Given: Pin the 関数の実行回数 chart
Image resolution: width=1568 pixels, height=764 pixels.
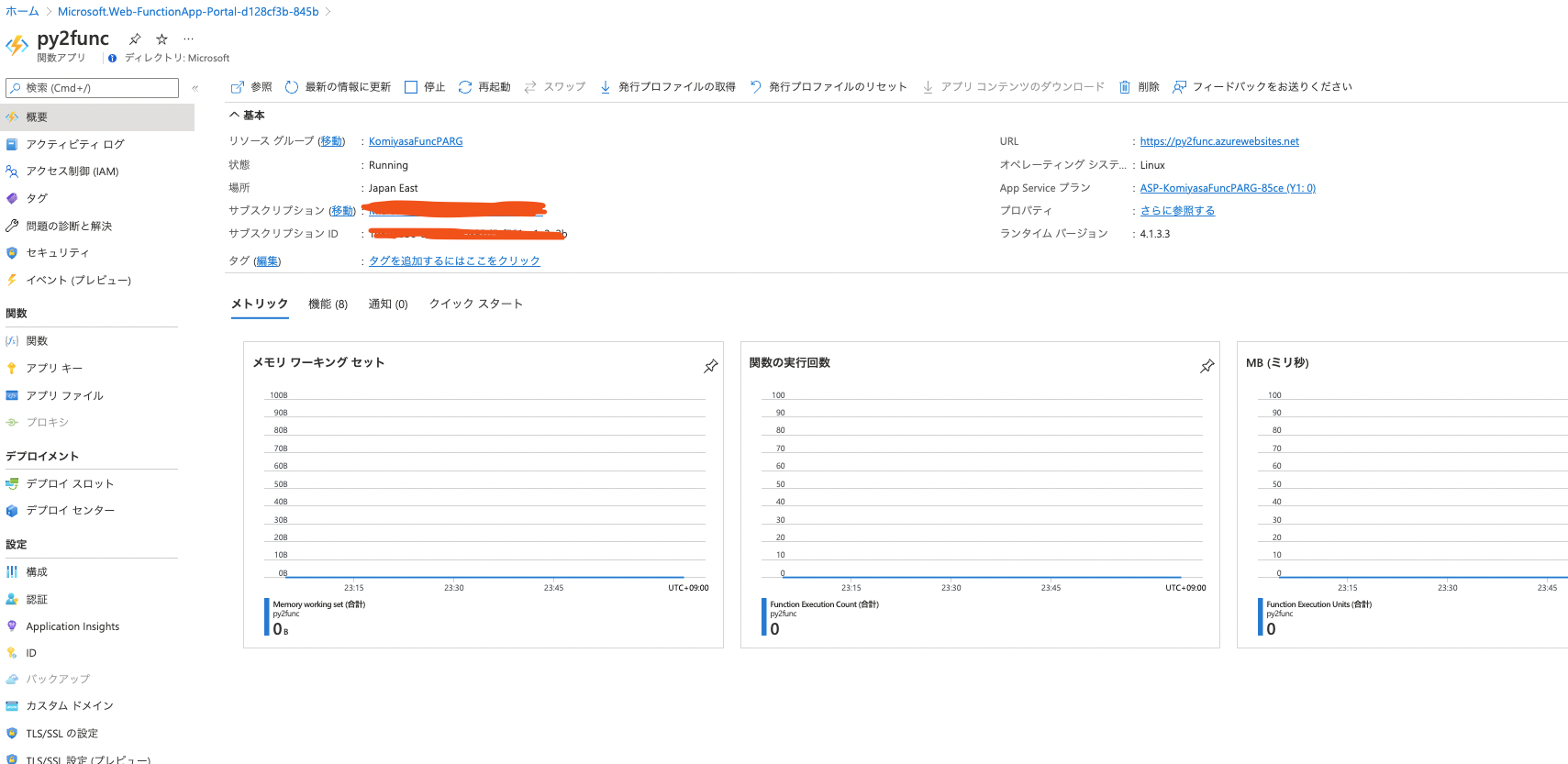Looking at the screenshot, I should [1207, 366].
